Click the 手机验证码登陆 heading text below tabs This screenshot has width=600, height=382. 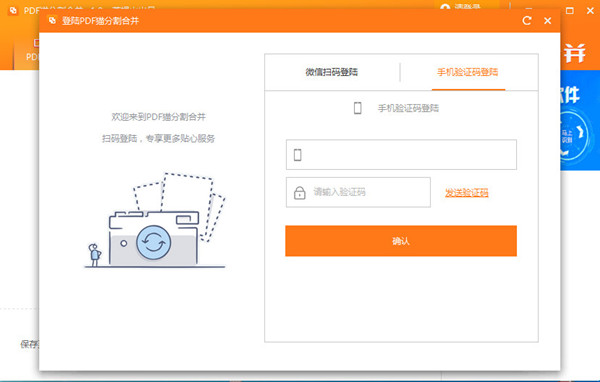408,108
